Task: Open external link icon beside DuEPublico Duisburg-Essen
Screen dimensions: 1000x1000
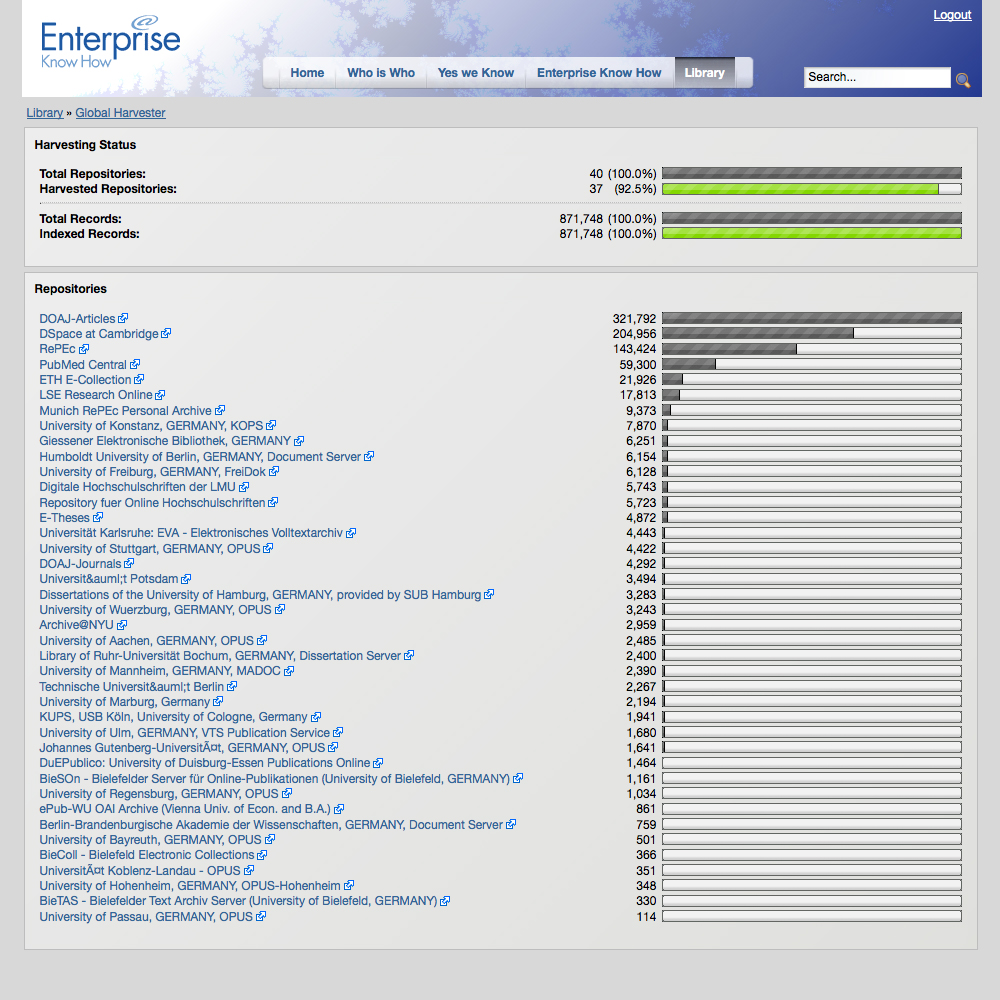Action: tap(378, 763)
